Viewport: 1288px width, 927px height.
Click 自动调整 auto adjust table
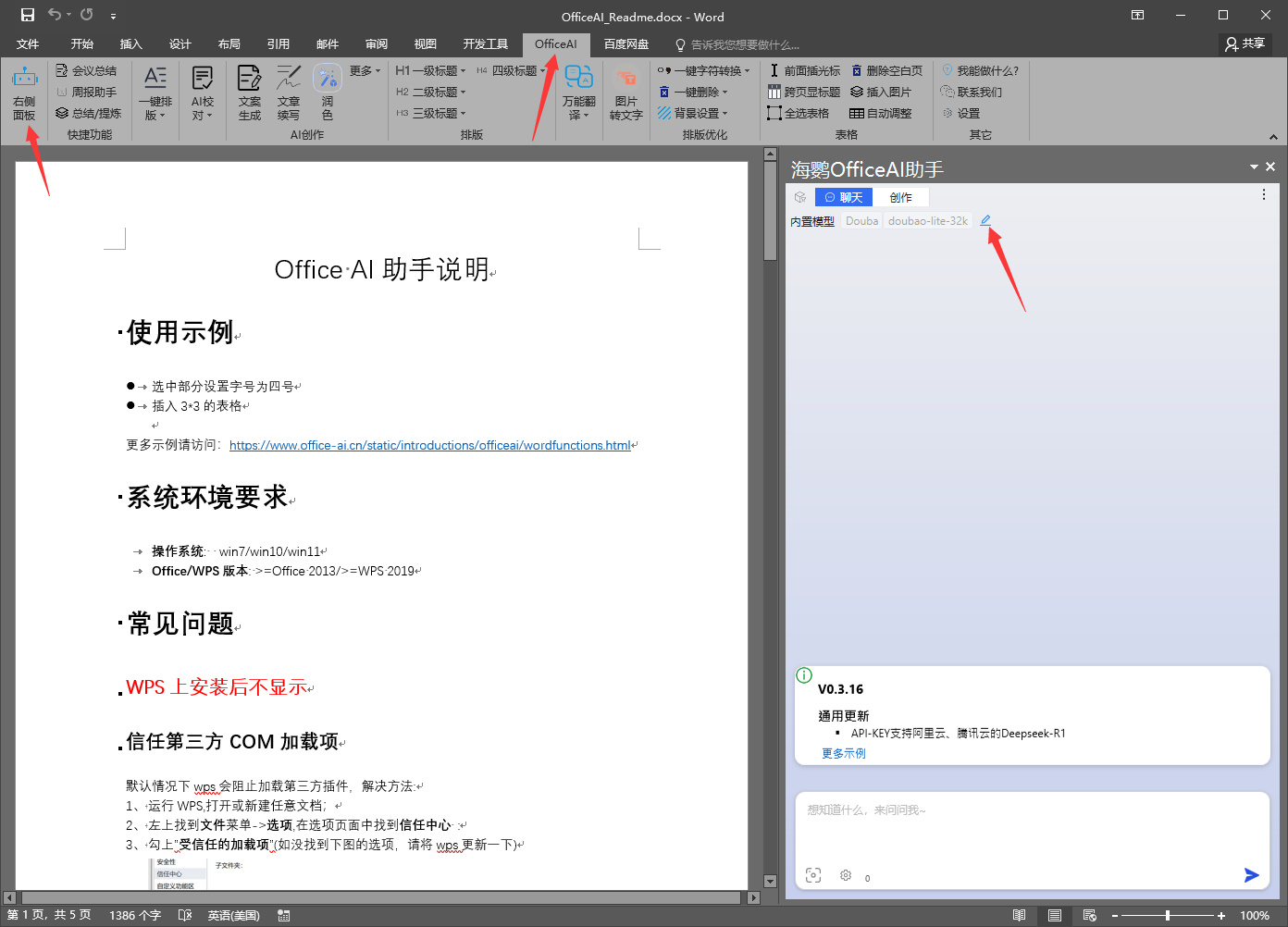click(x=881, y=113)
